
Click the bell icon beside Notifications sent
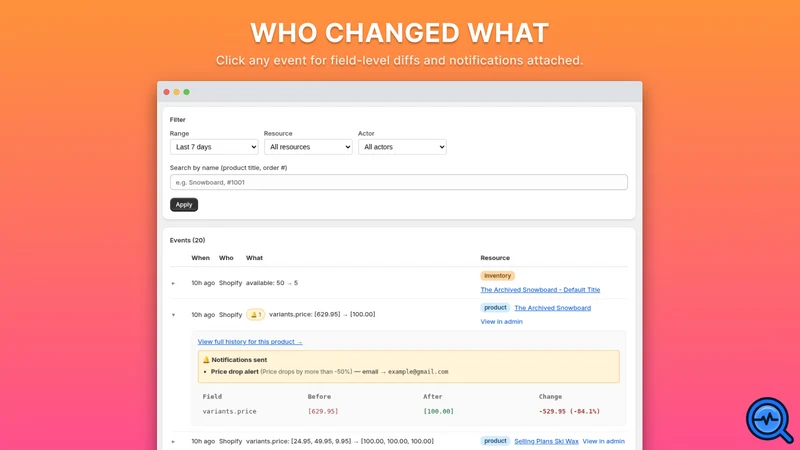click(206, 360)
